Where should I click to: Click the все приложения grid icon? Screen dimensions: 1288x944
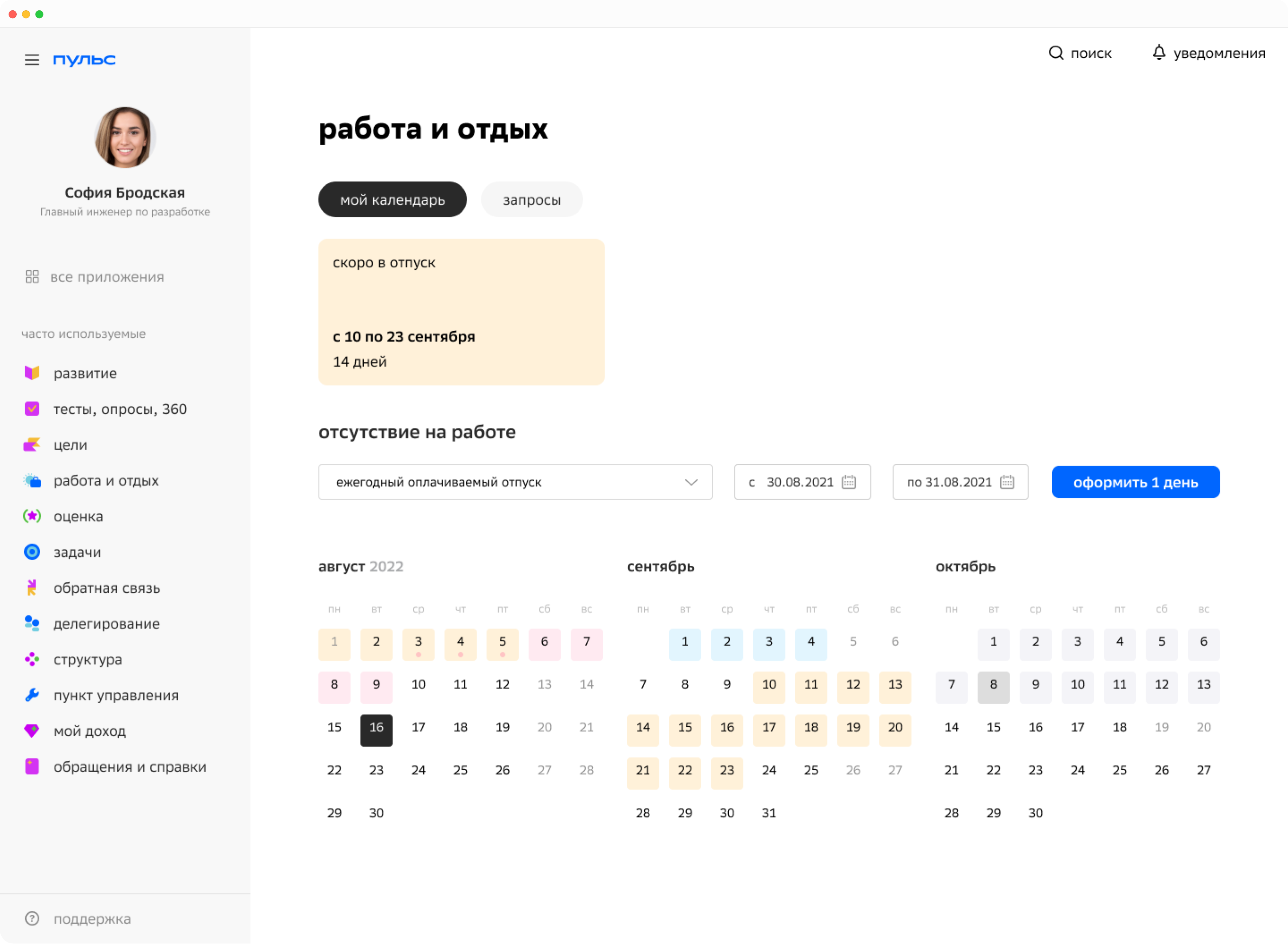click(32, 276)
